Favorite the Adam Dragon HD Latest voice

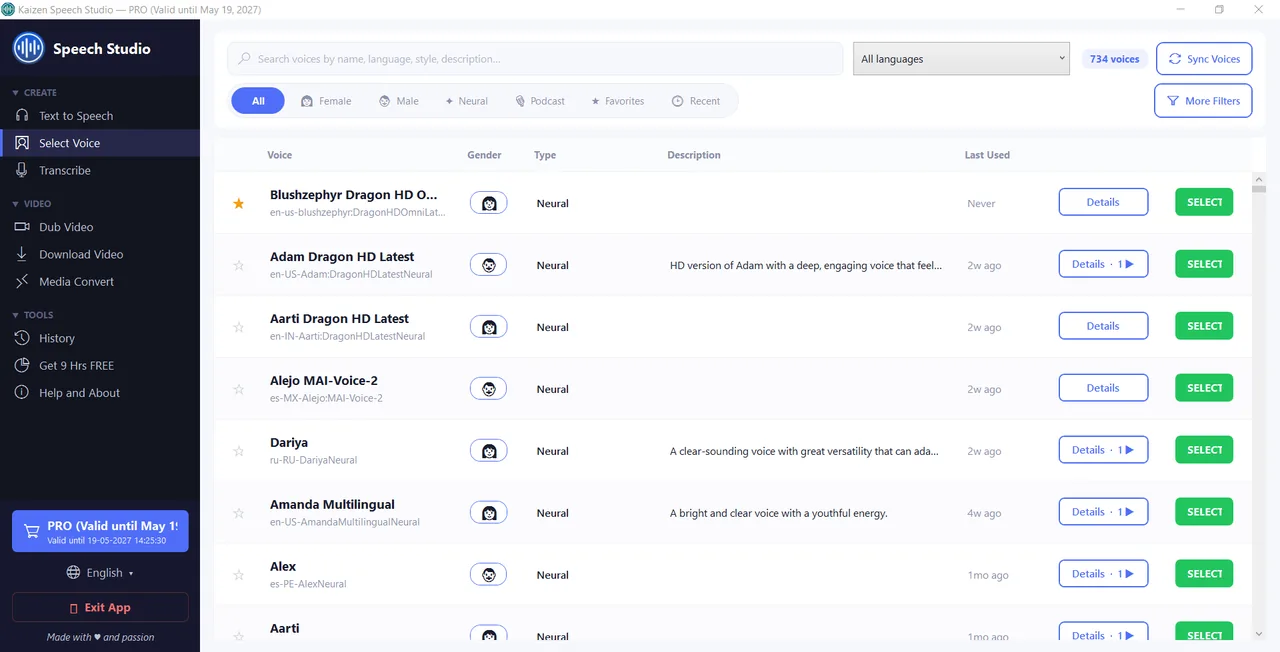click(x=238, y=265)
